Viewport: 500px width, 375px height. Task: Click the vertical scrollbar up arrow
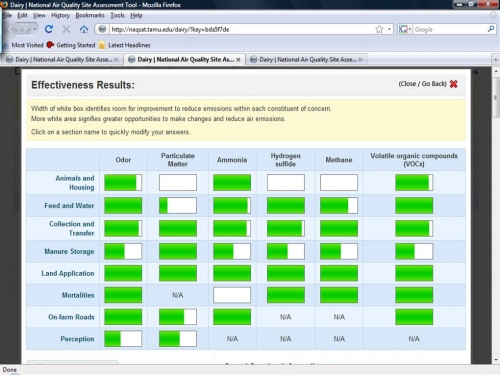click(496, 71)
